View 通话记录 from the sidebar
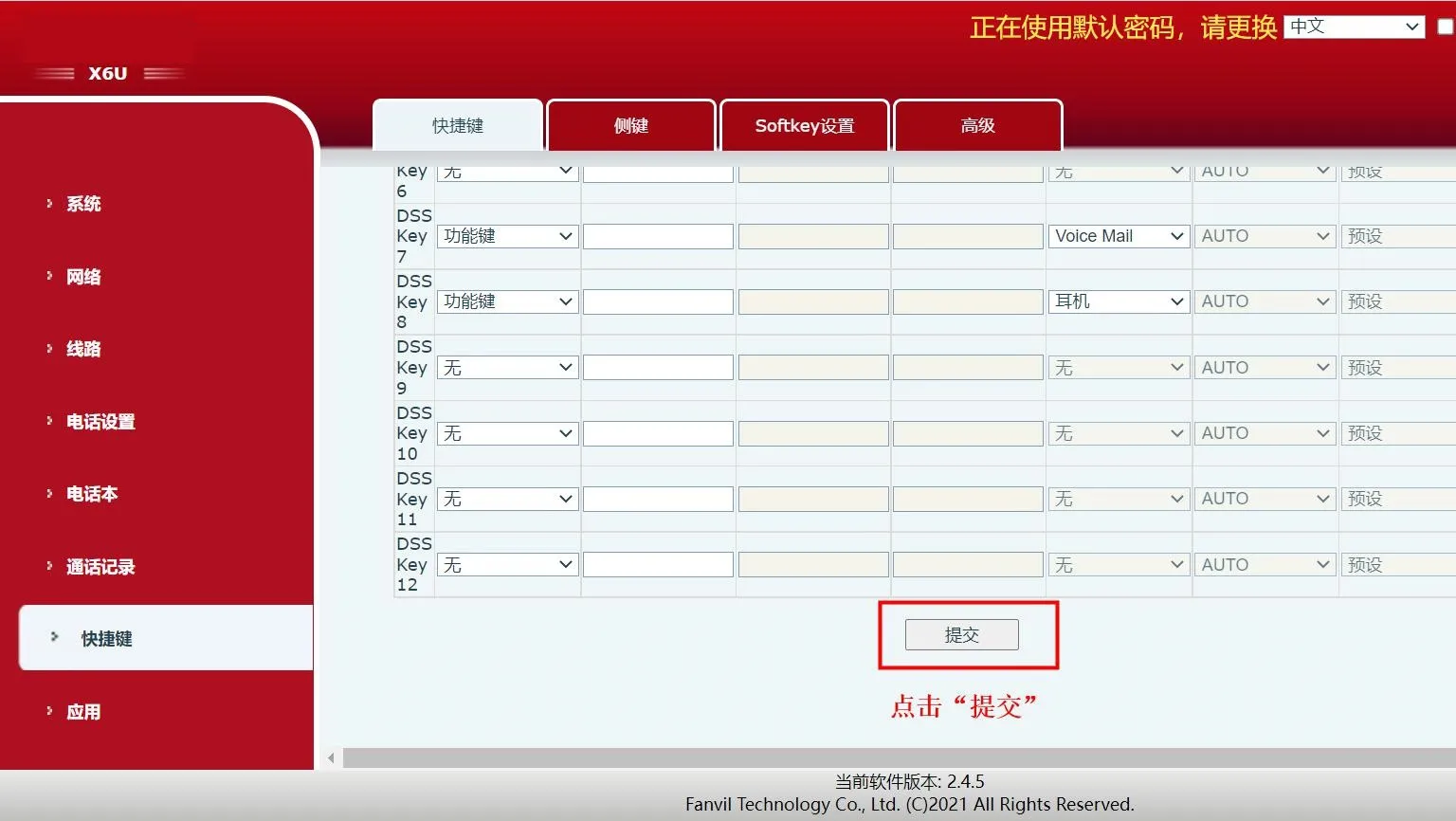 pos(101,567)
